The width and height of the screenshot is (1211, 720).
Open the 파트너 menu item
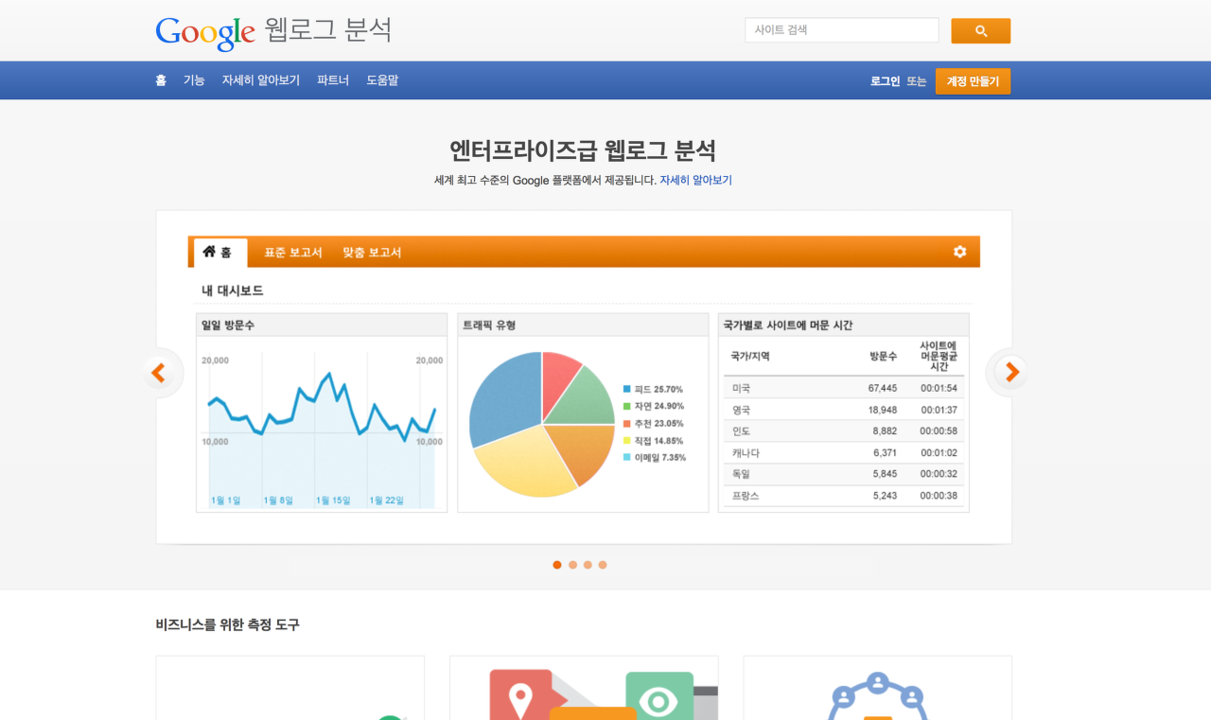click(333, 80)
